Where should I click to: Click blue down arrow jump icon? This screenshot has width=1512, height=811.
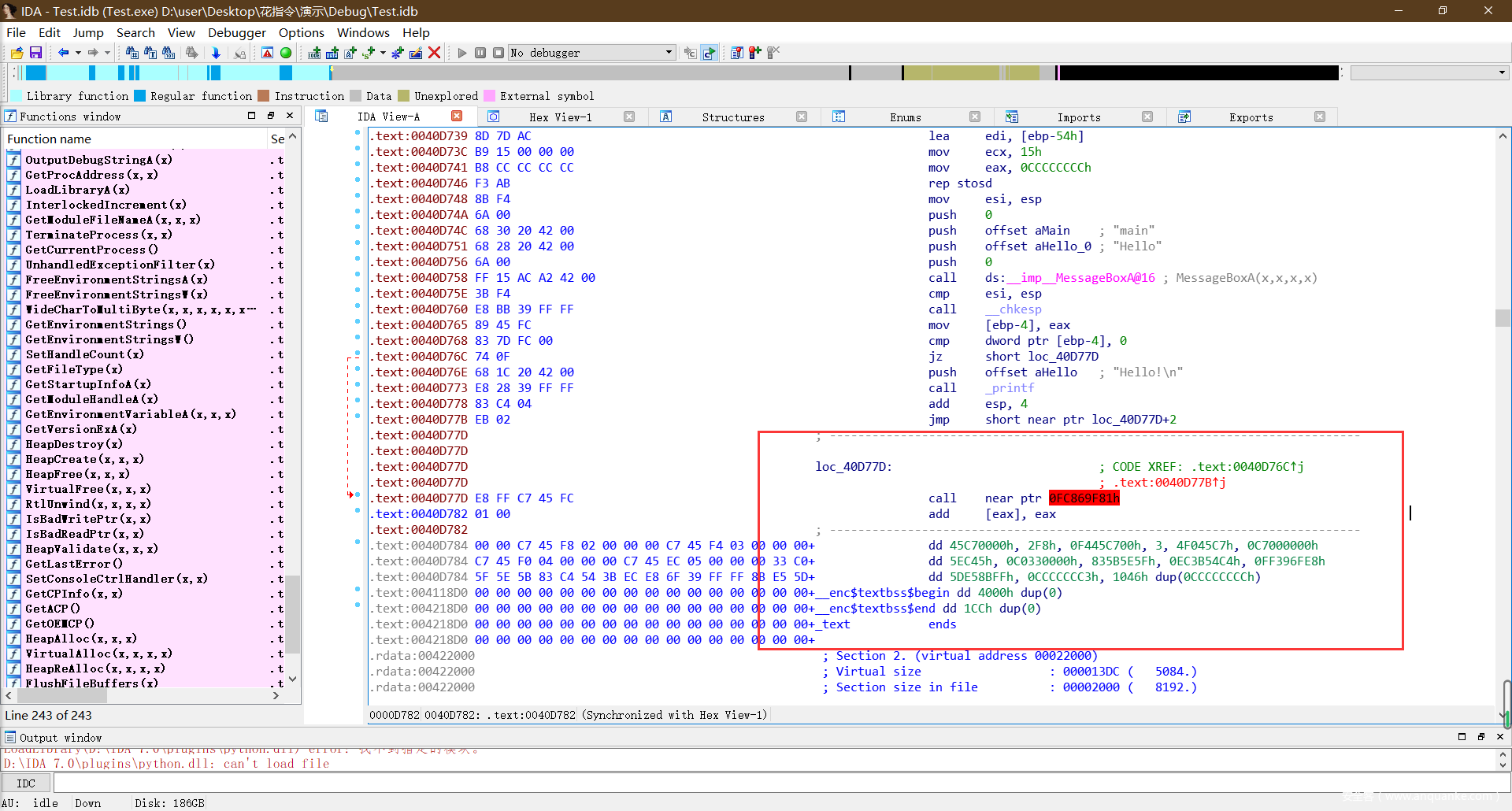point(216,53)
